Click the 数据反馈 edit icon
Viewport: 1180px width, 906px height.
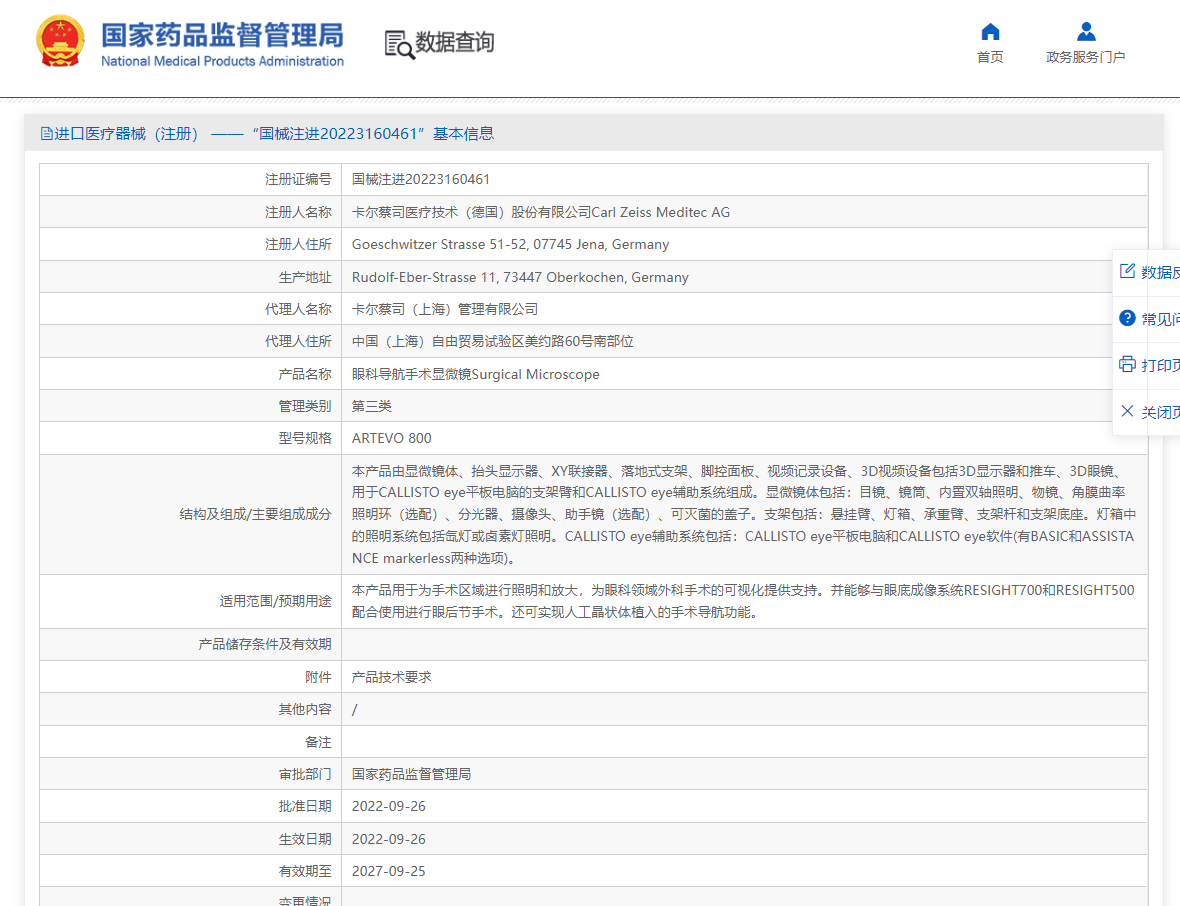(1127, 271)
